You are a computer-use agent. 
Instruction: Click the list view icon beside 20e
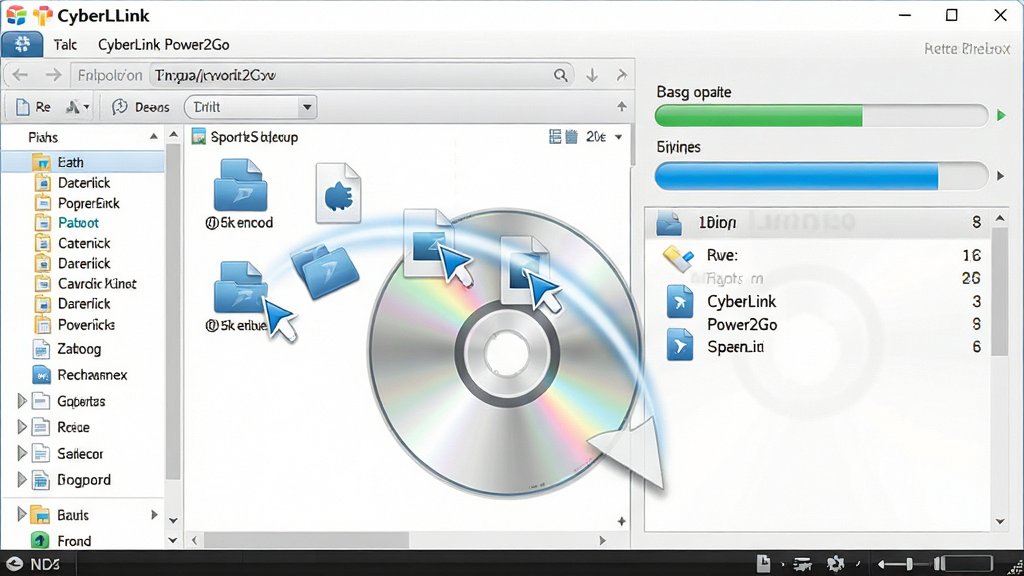555,136
